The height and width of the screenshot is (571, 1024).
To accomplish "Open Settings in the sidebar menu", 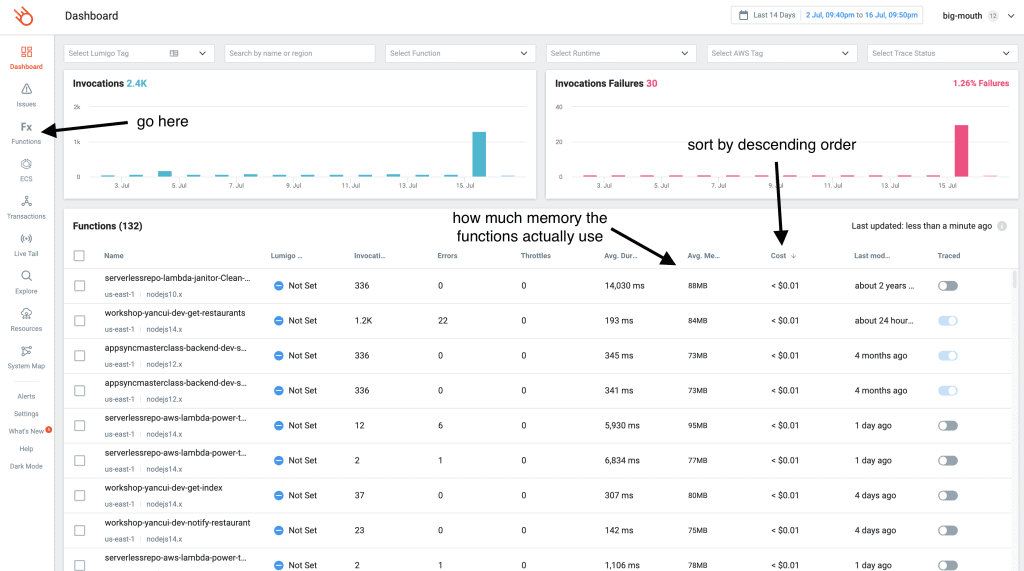I will [26, 413].
